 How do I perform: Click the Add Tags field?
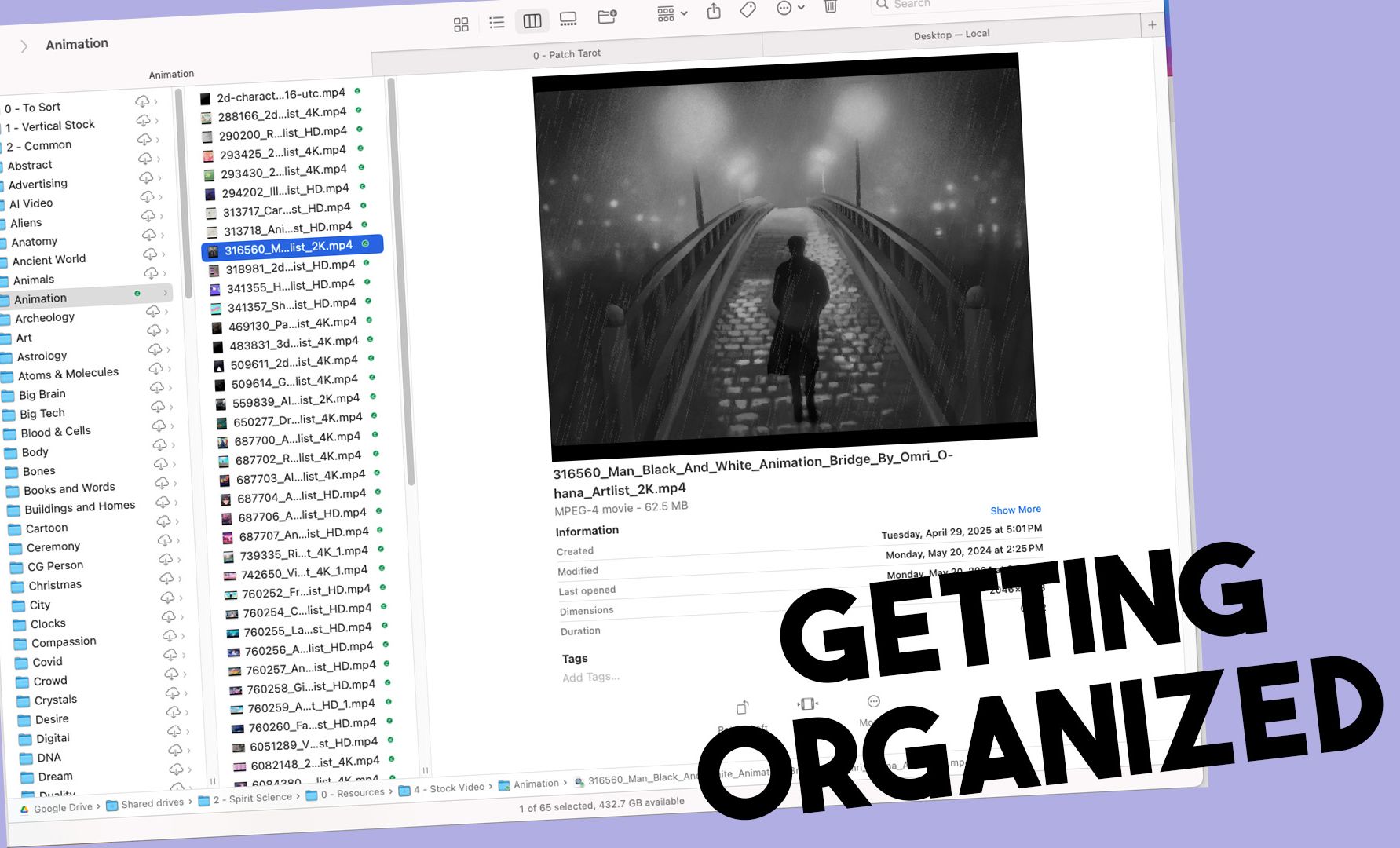590,677
